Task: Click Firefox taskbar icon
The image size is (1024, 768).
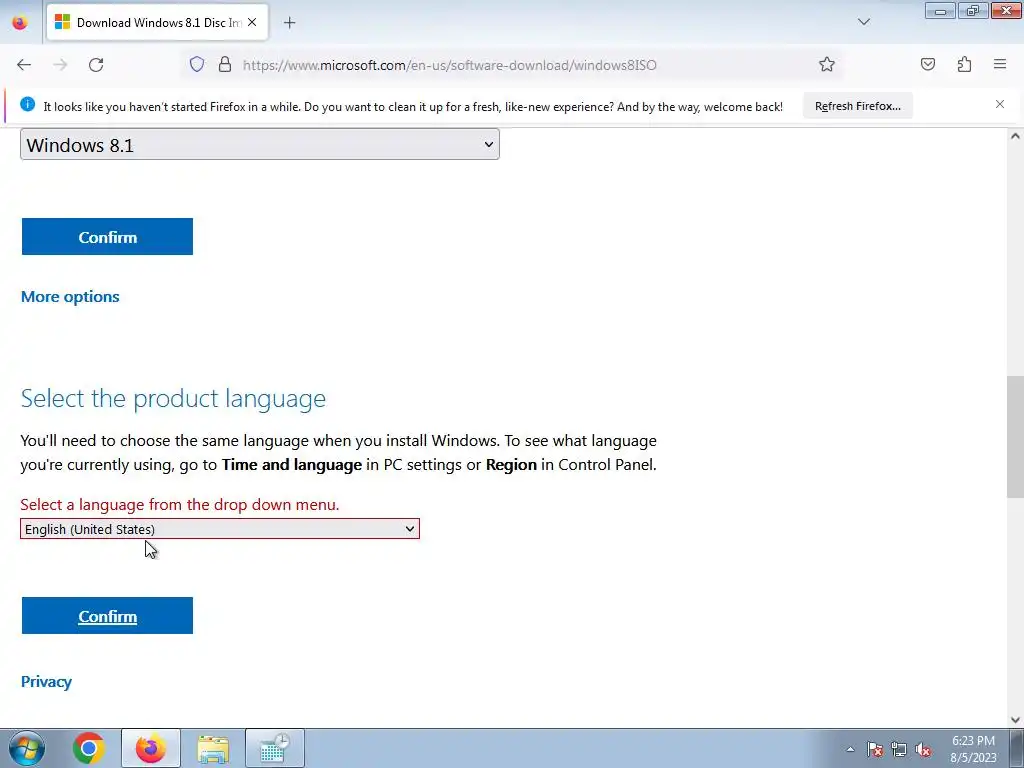Action: (150, 748)
